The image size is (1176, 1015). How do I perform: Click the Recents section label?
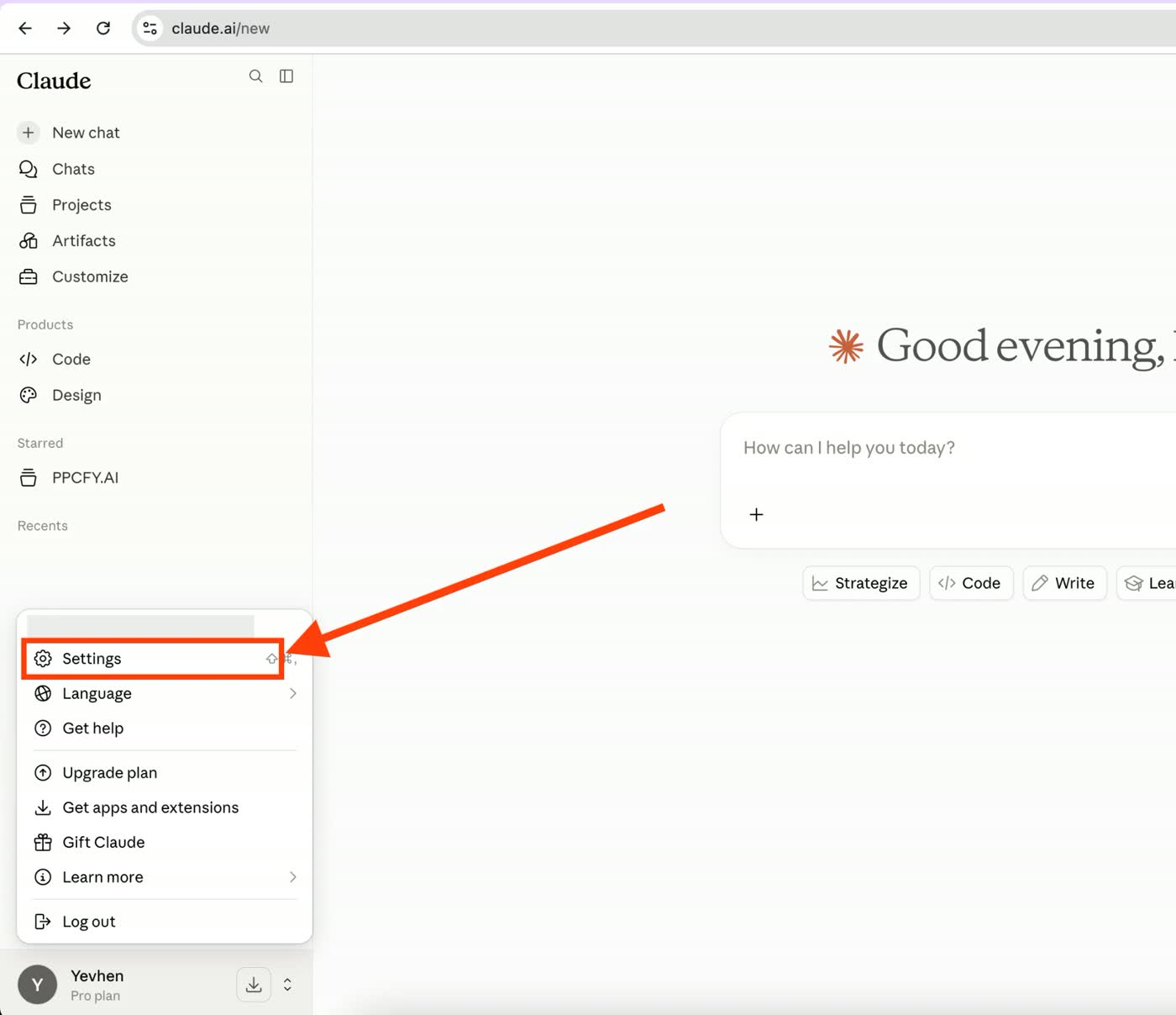(43, 526)
